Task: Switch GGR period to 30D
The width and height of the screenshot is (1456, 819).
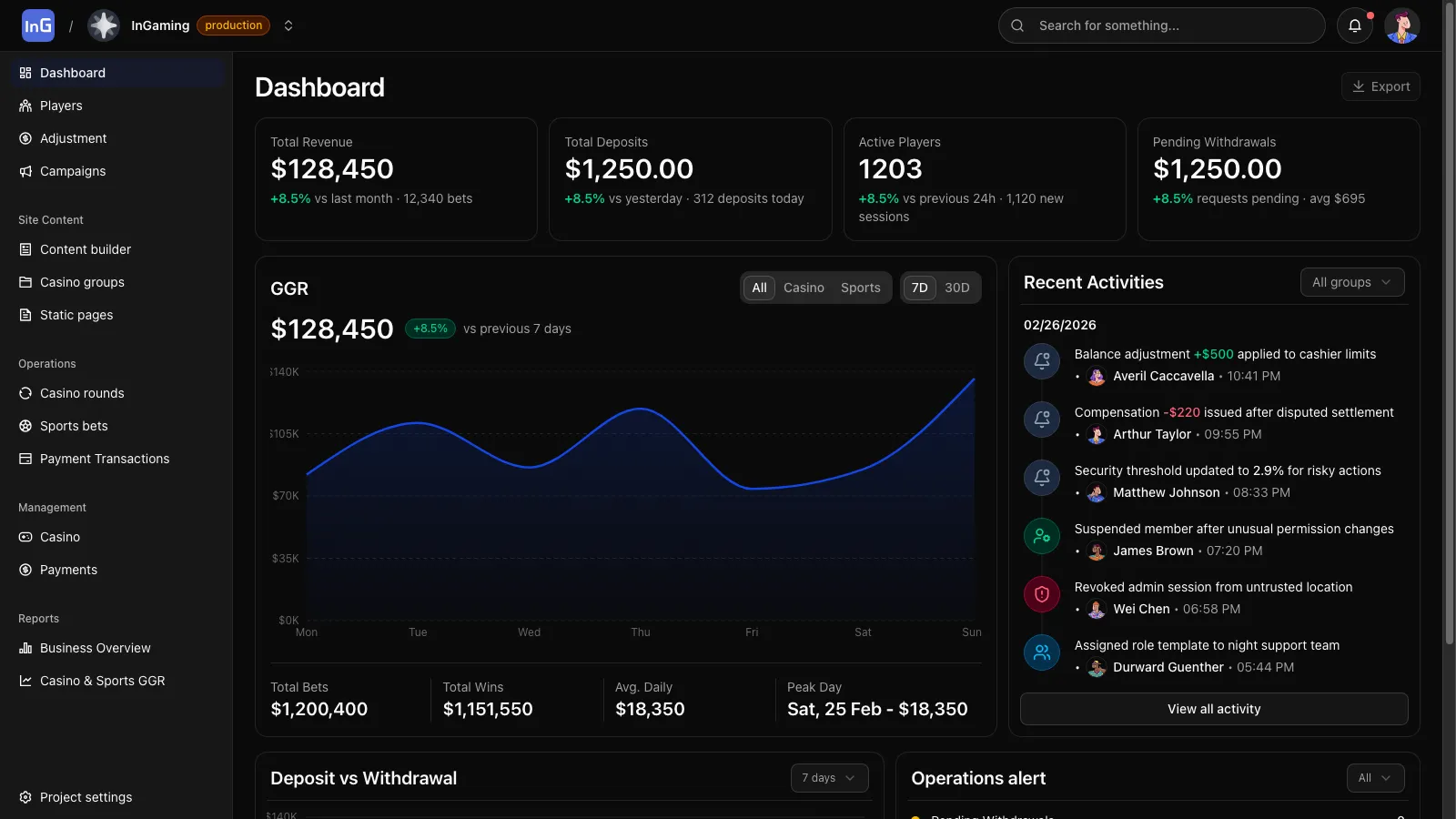Action: pyautogui.click(x=957, y=288)
